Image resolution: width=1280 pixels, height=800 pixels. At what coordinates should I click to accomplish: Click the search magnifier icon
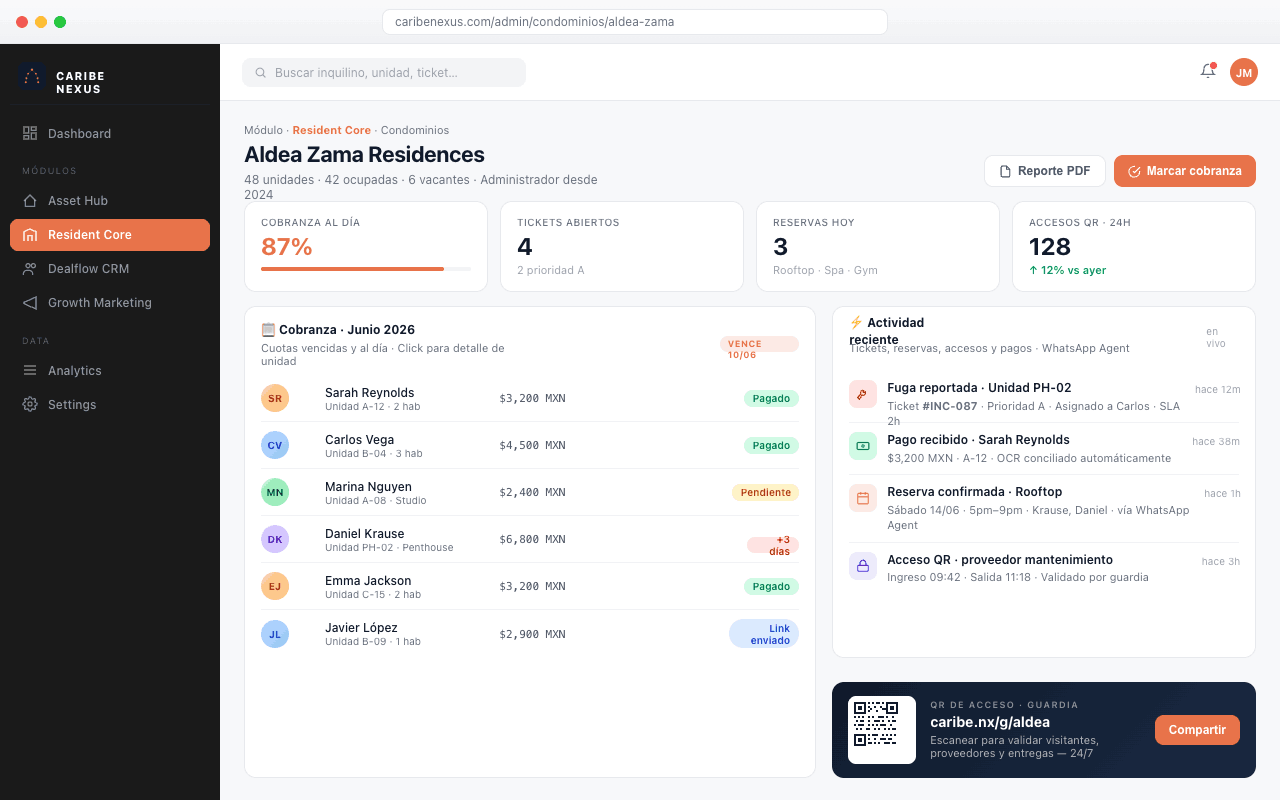[x=261, y=73]
